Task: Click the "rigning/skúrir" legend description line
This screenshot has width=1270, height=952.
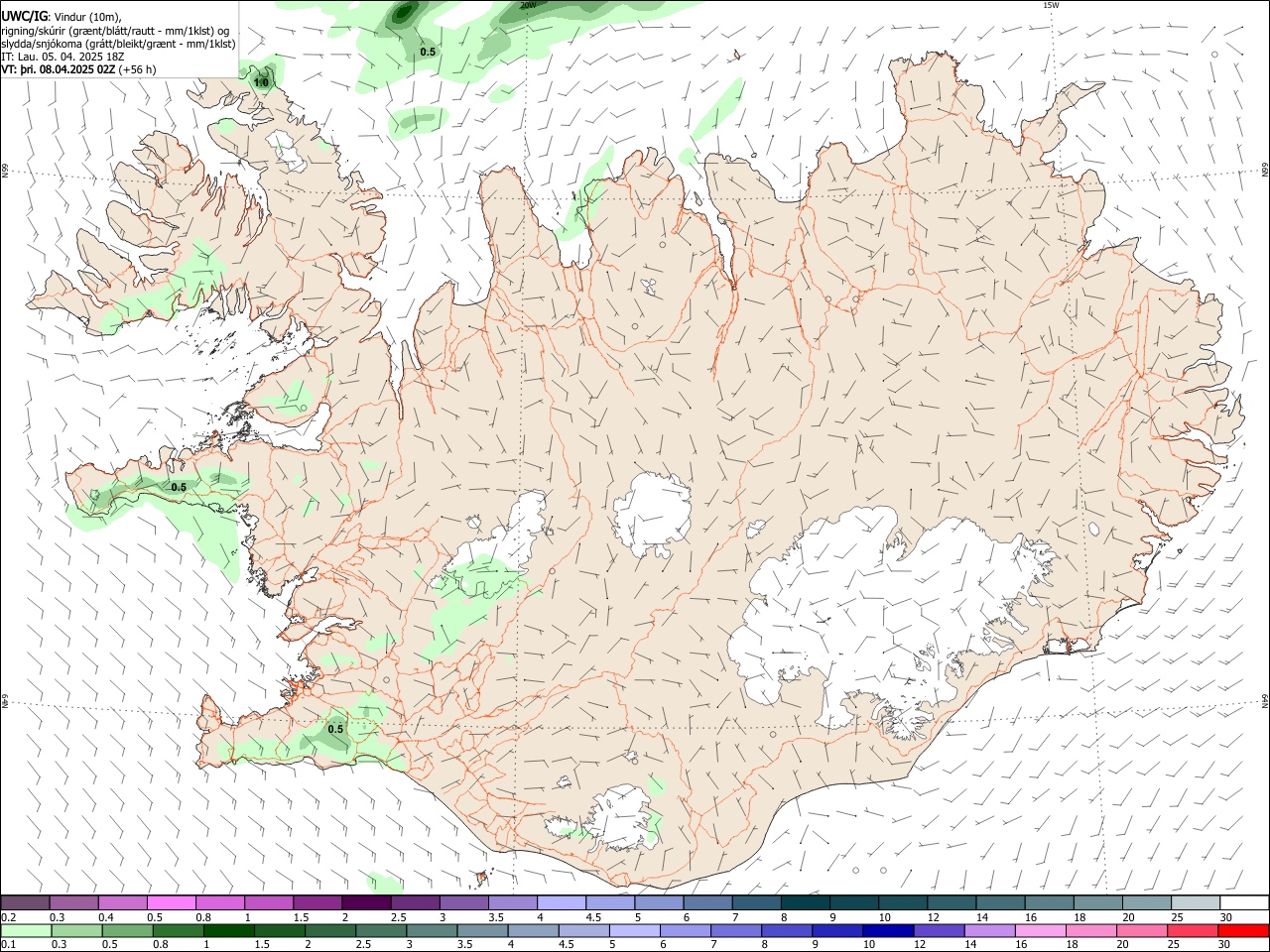Action: pos(114,31)
